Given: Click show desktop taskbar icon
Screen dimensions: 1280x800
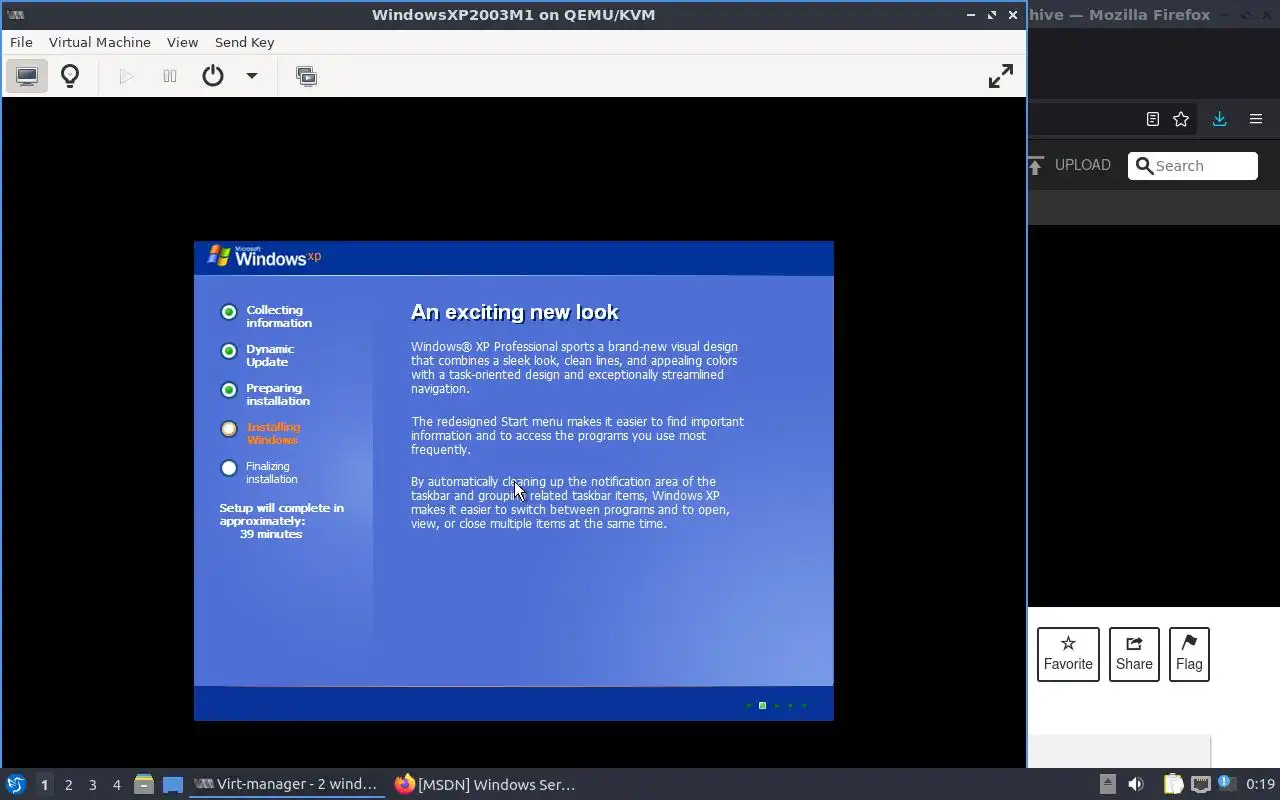Looking at the screenshot, I should pyautogui.click(x=173, y=785).
